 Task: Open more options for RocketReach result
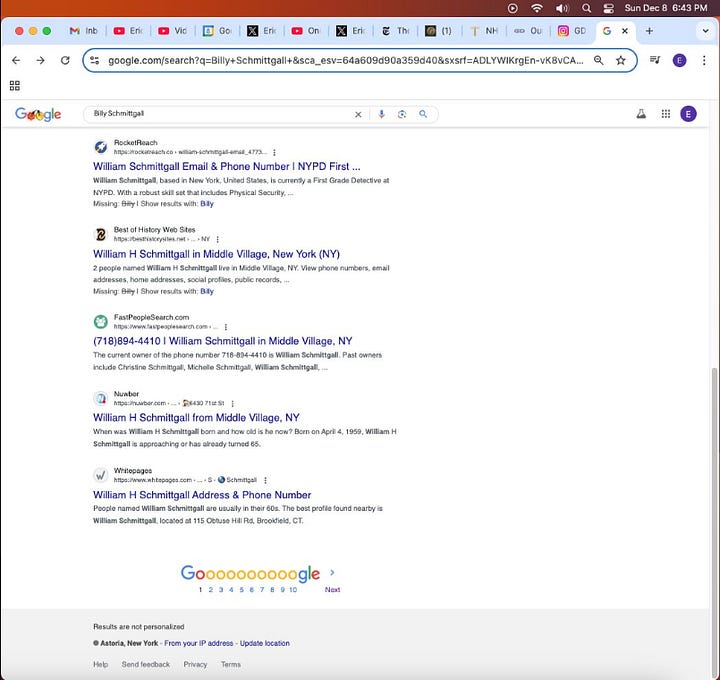(x=274, y=152)
